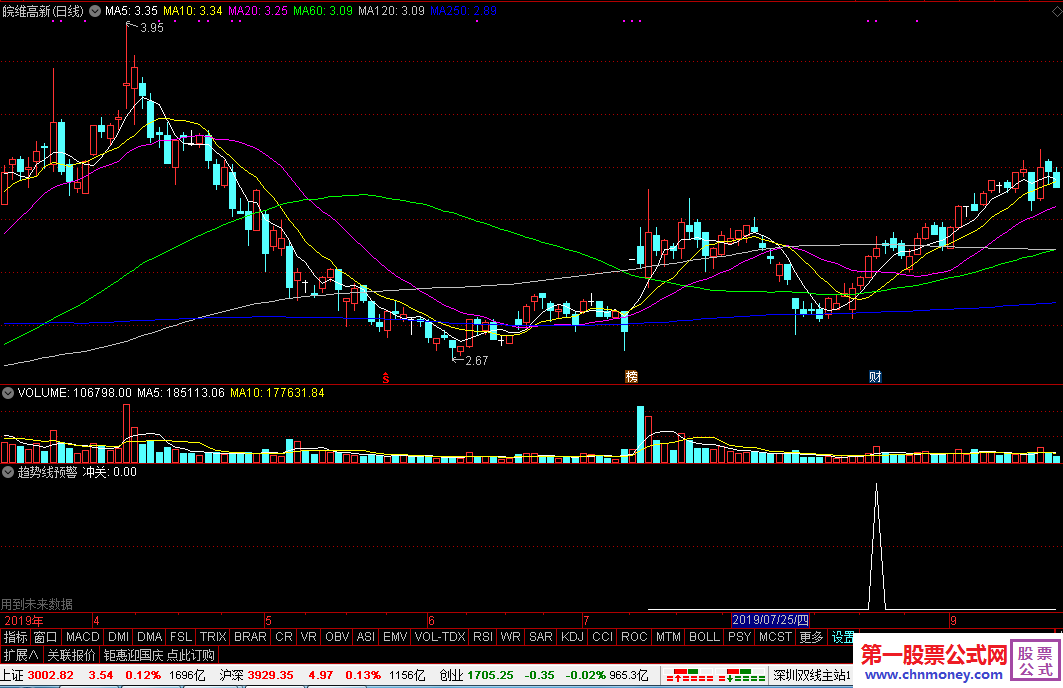The width and height of the screenshot is (1063, 688).
Task: Open the 关联报价 tab
Action: [x=71, y=655]
